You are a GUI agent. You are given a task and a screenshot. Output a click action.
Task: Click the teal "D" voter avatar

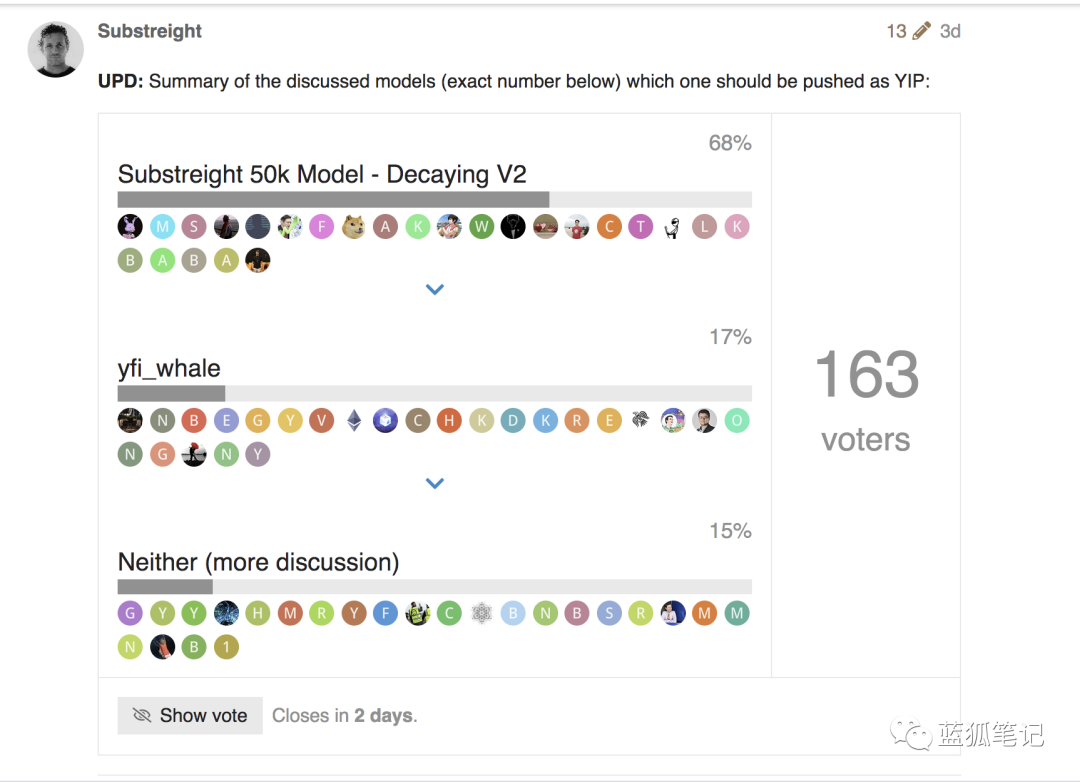click(513, 421)
